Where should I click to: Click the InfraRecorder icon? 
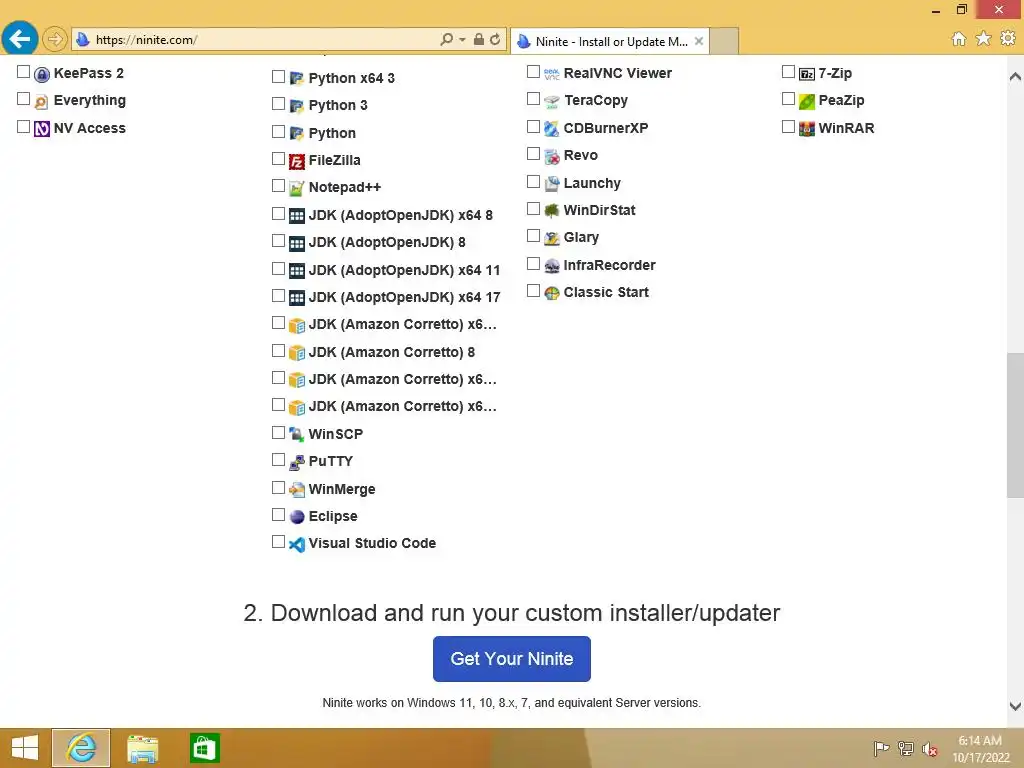(552, 266)
